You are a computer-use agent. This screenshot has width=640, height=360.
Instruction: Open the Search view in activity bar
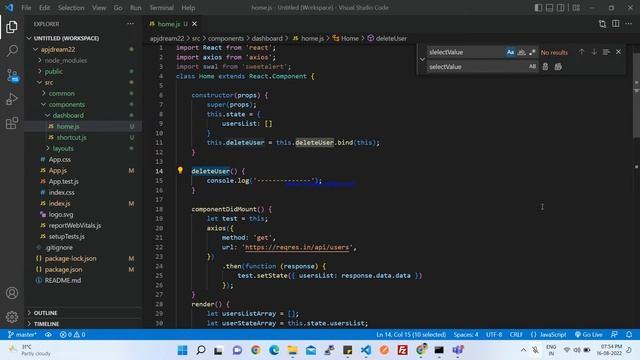click(x=12, y=51)
